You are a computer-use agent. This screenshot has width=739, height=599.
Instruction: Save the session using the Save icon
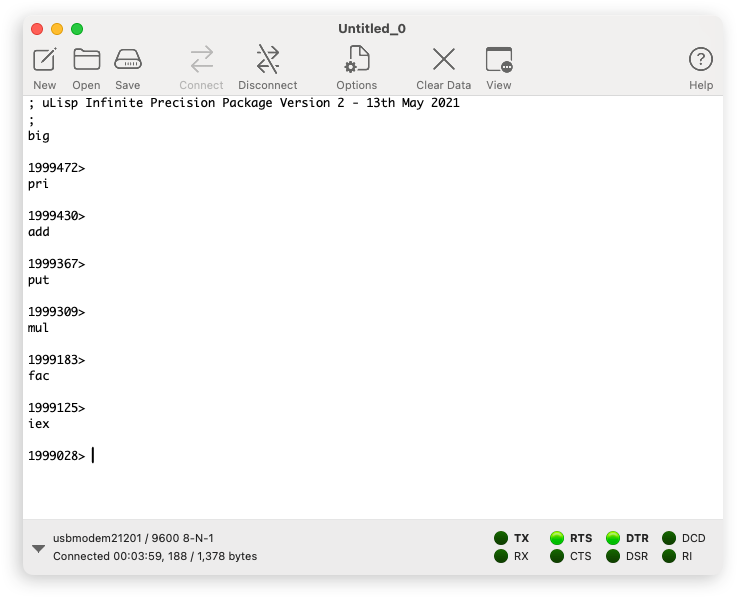(x=128, y=60)
